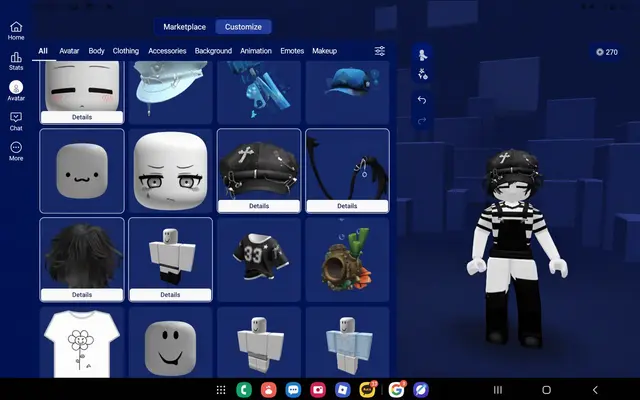
Task: Open Details for the white torso black pants outfit
Action: click(170, 295)
